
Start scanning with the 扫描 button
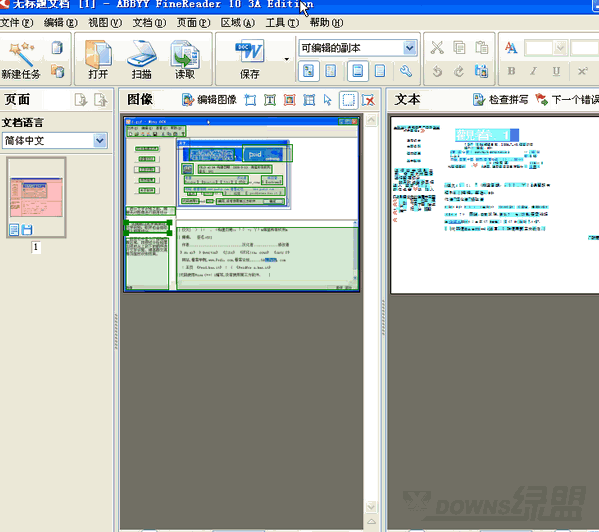(141, 60)
